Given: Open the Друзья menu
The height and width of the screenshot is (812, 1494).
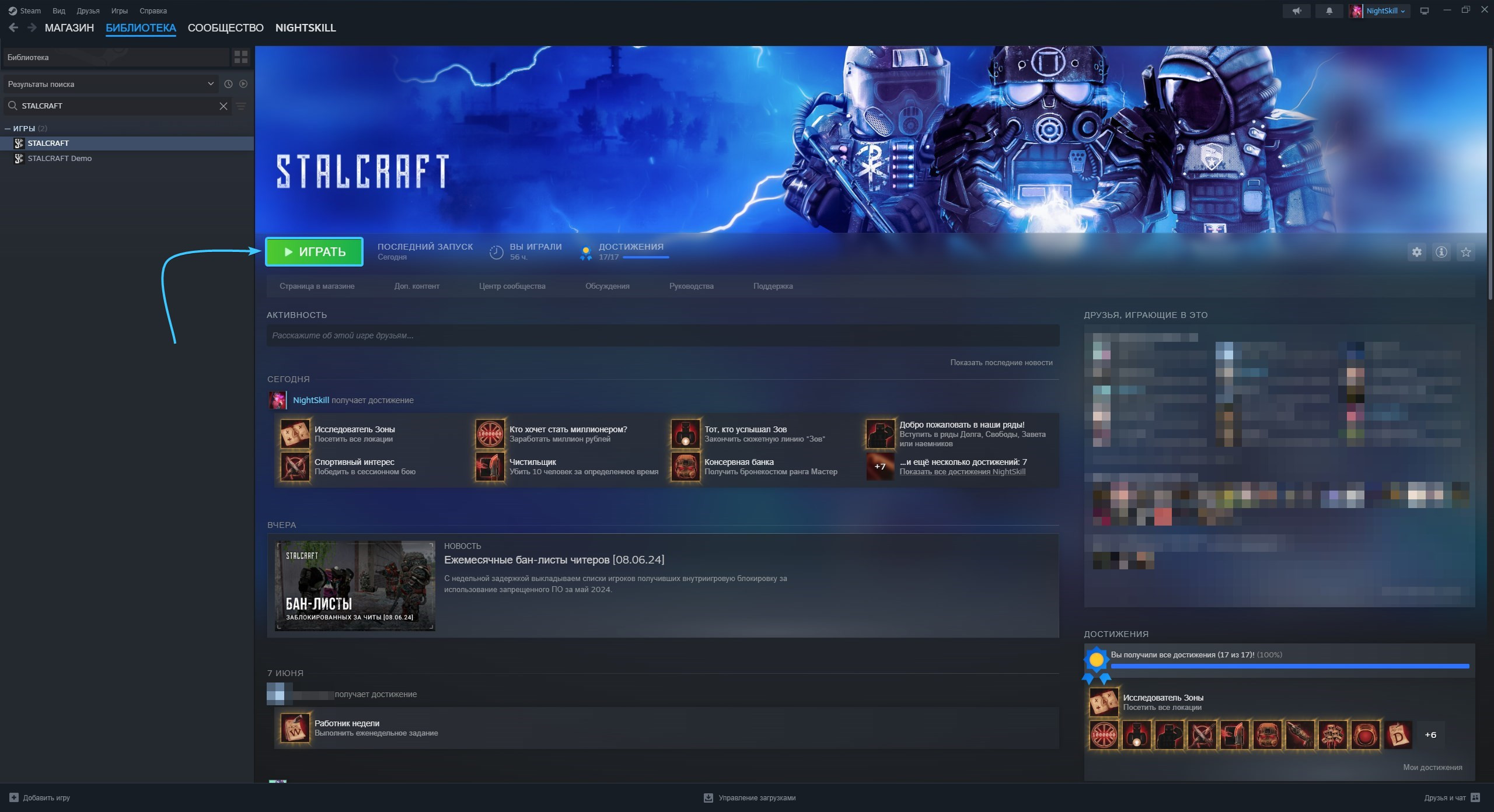Looking at the screenshot, I should 88,11.
